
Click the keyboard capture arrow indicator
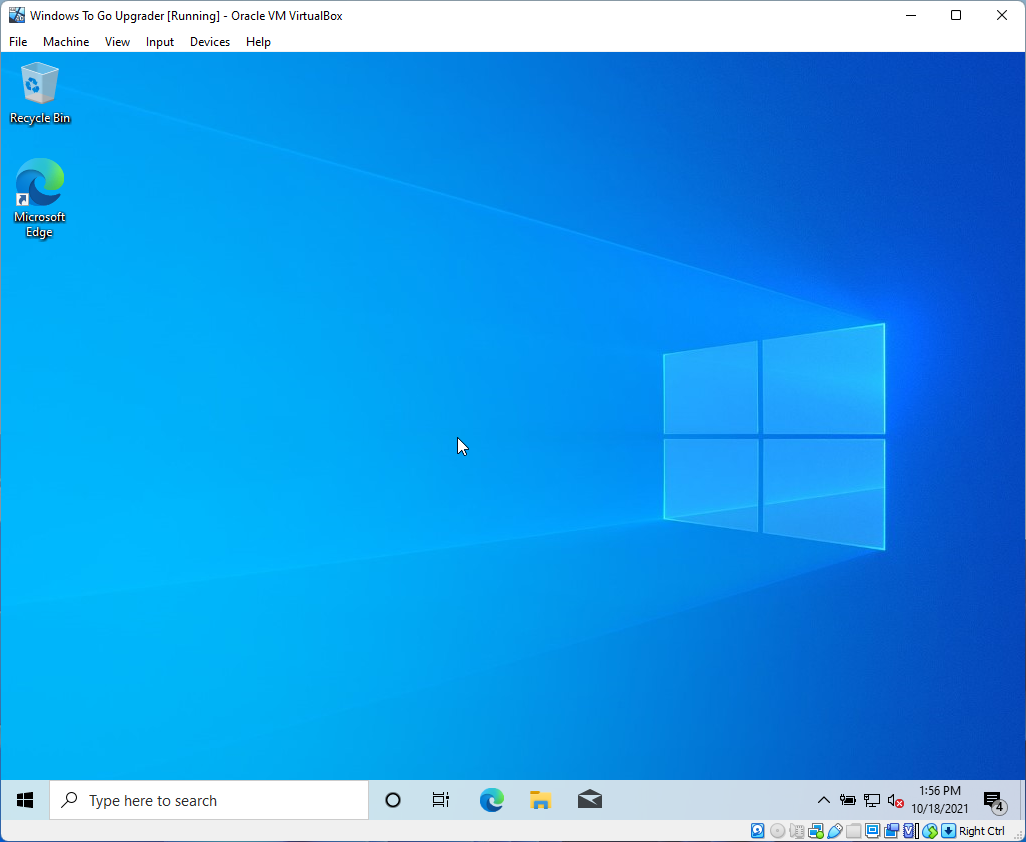[948, 831]
